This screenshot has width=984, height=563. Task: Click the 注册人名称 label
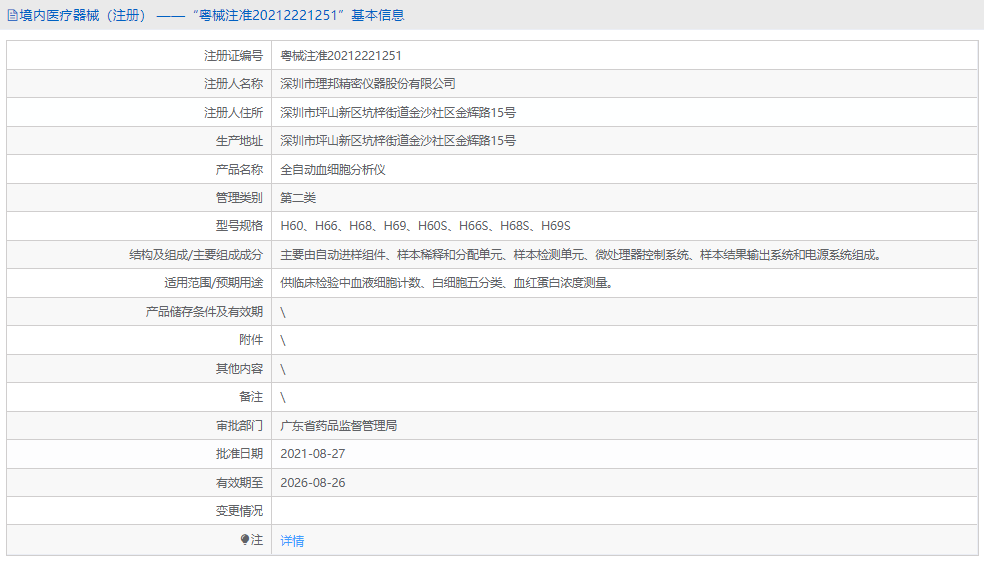pyautogui.click(x=233, y=83)
